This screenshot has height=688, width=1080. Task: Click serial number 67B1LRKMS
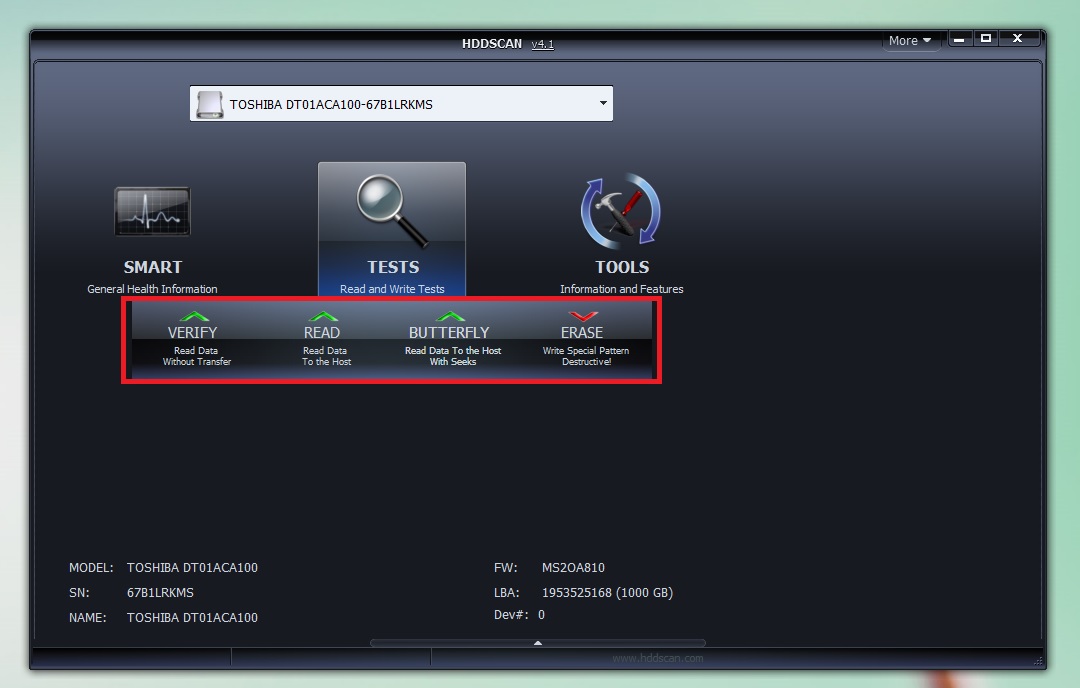[x=160, y=593]
